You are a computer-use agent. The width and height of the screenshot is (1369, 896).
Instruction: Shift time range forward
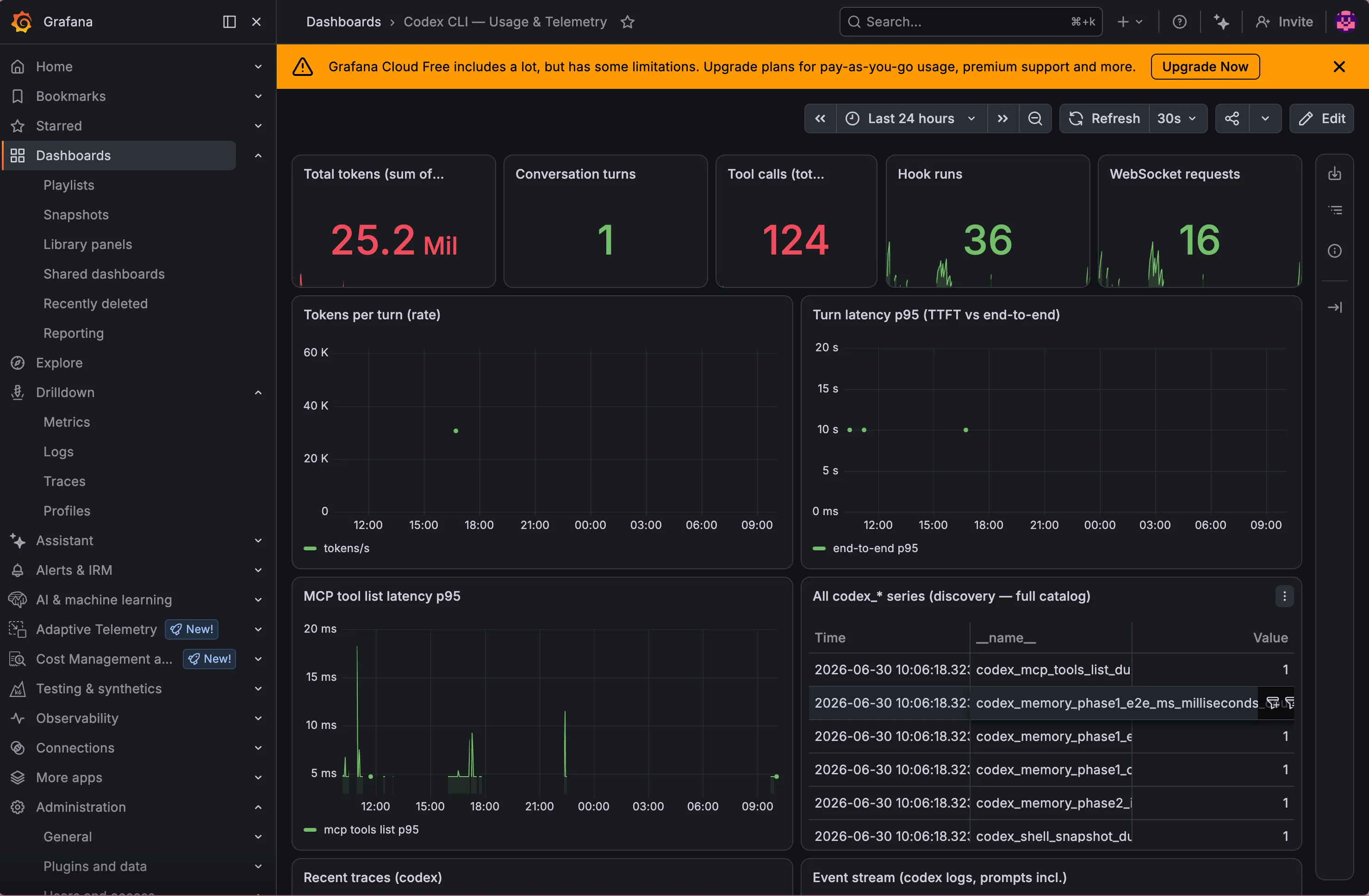1002,118
